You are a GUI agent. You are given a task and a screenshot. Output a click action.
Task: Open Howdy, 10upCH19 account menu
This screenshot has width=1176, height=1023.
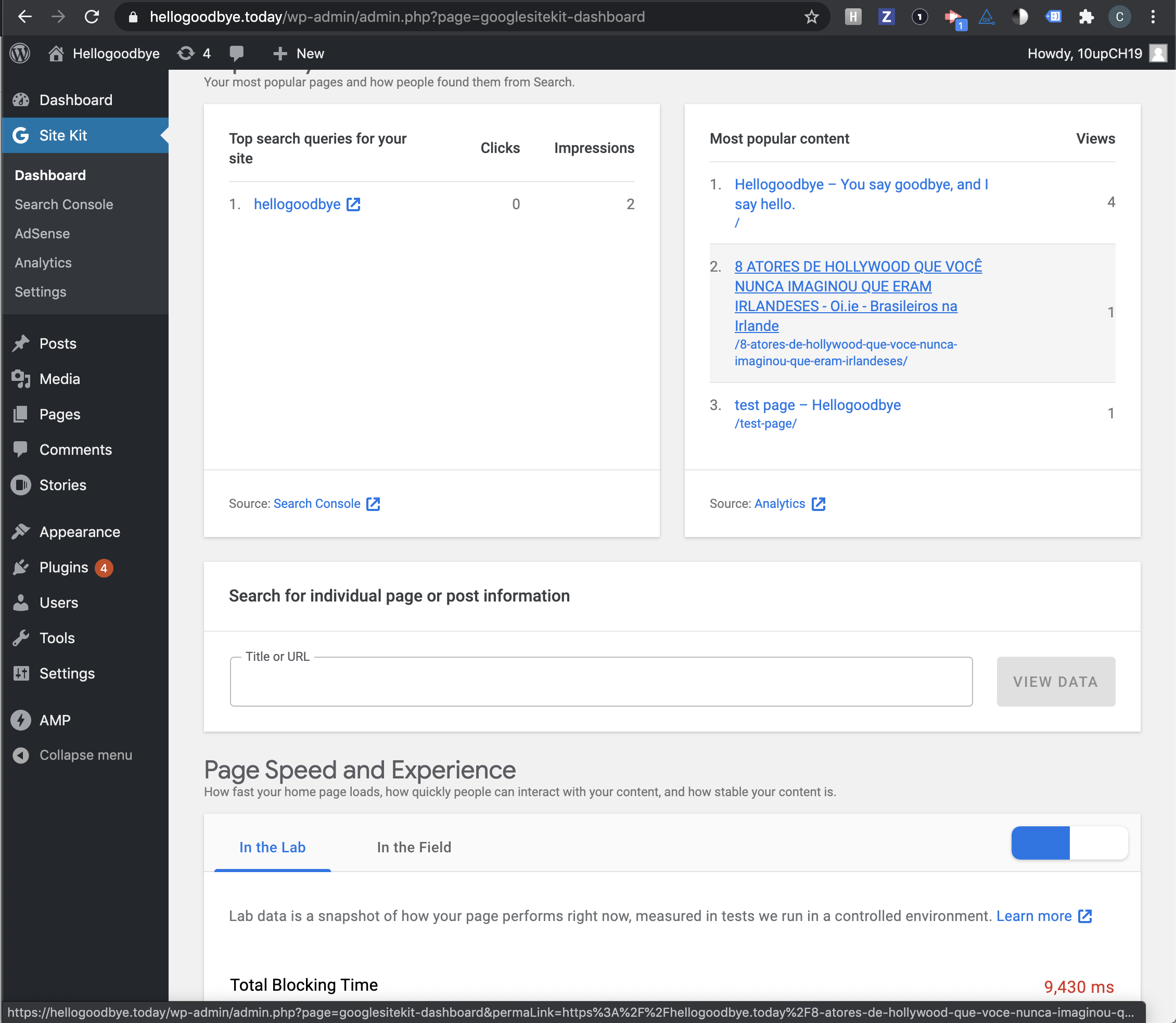(x=1097, y=54)
